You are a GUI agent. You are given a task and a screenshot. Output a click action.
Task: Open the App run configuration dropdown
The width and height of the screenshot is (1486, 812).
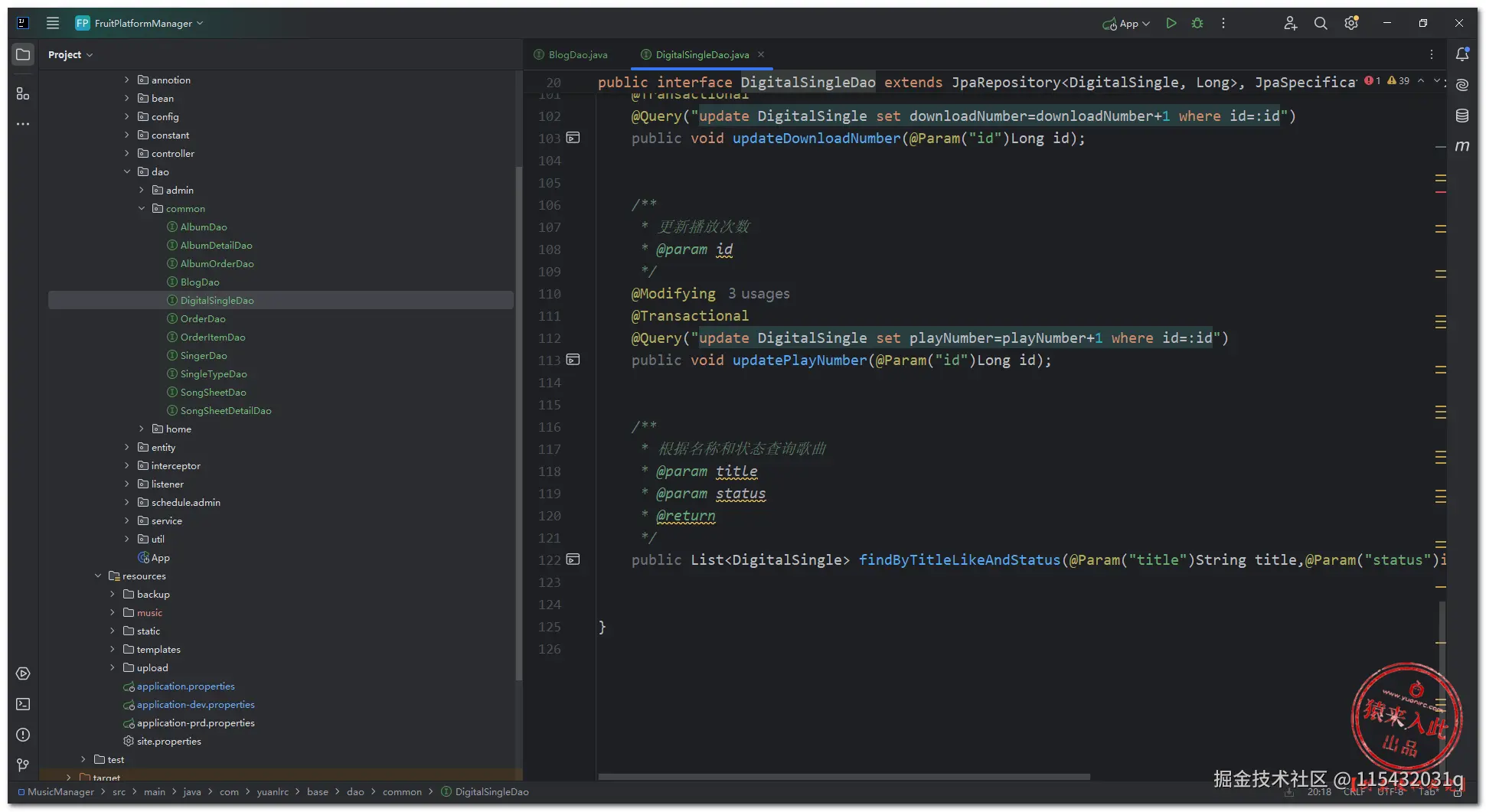[x=1126, y=24]
